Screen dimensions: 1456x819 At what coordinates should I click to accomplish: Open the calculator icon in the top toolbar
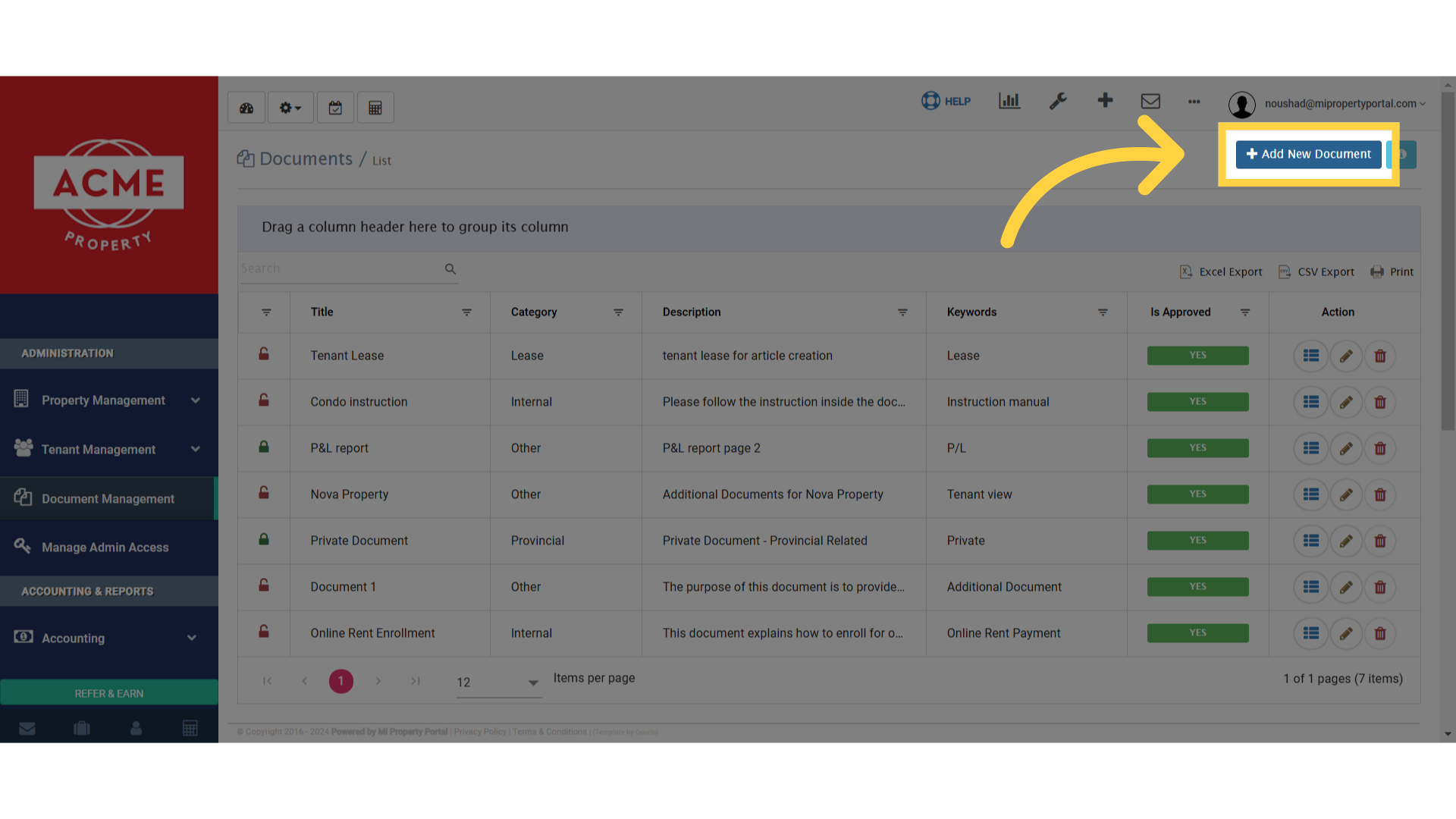(375, 108)
